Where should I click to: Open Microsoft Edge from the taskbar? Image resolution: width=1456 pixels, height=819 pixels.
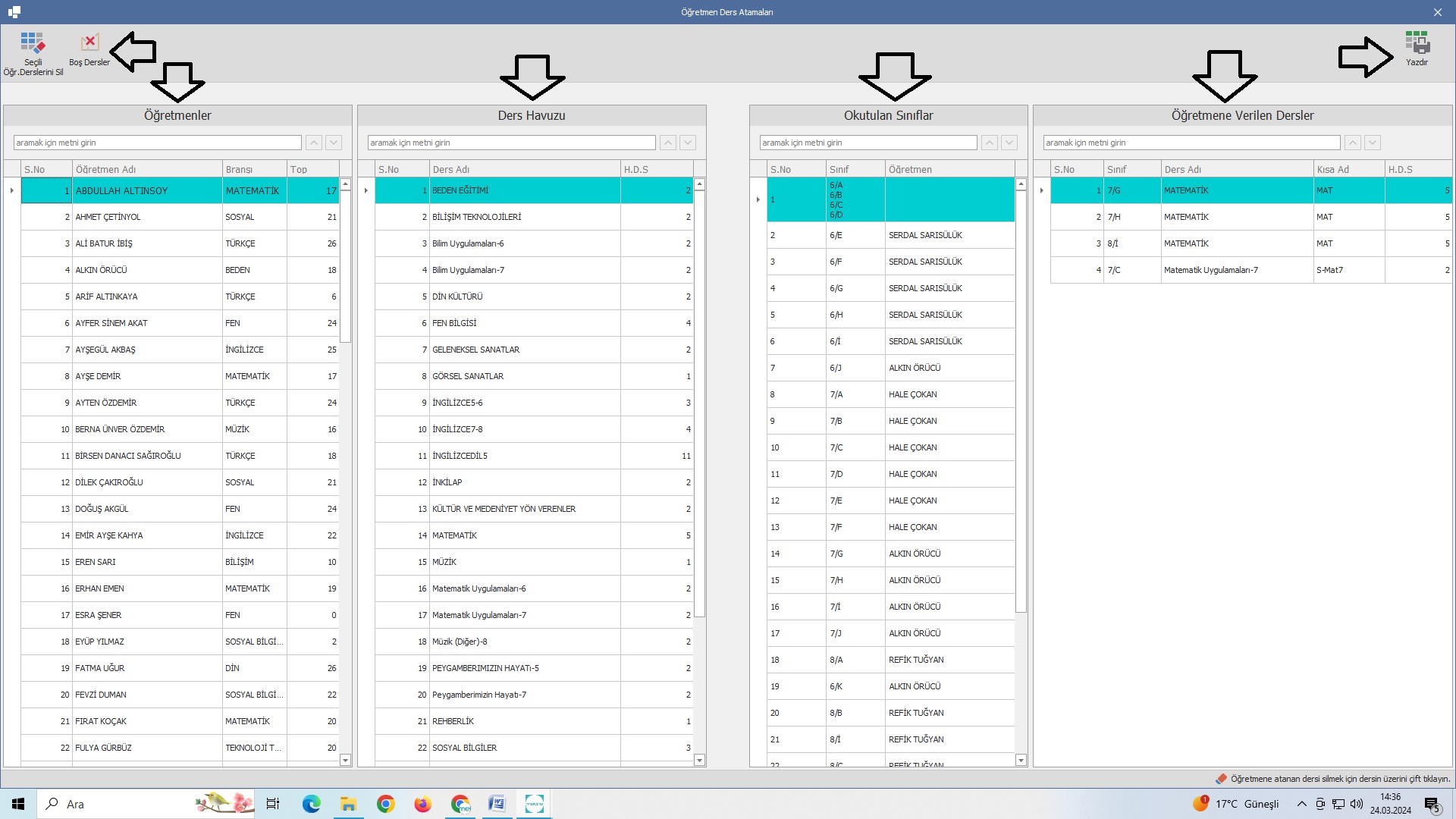coord(311,804)
